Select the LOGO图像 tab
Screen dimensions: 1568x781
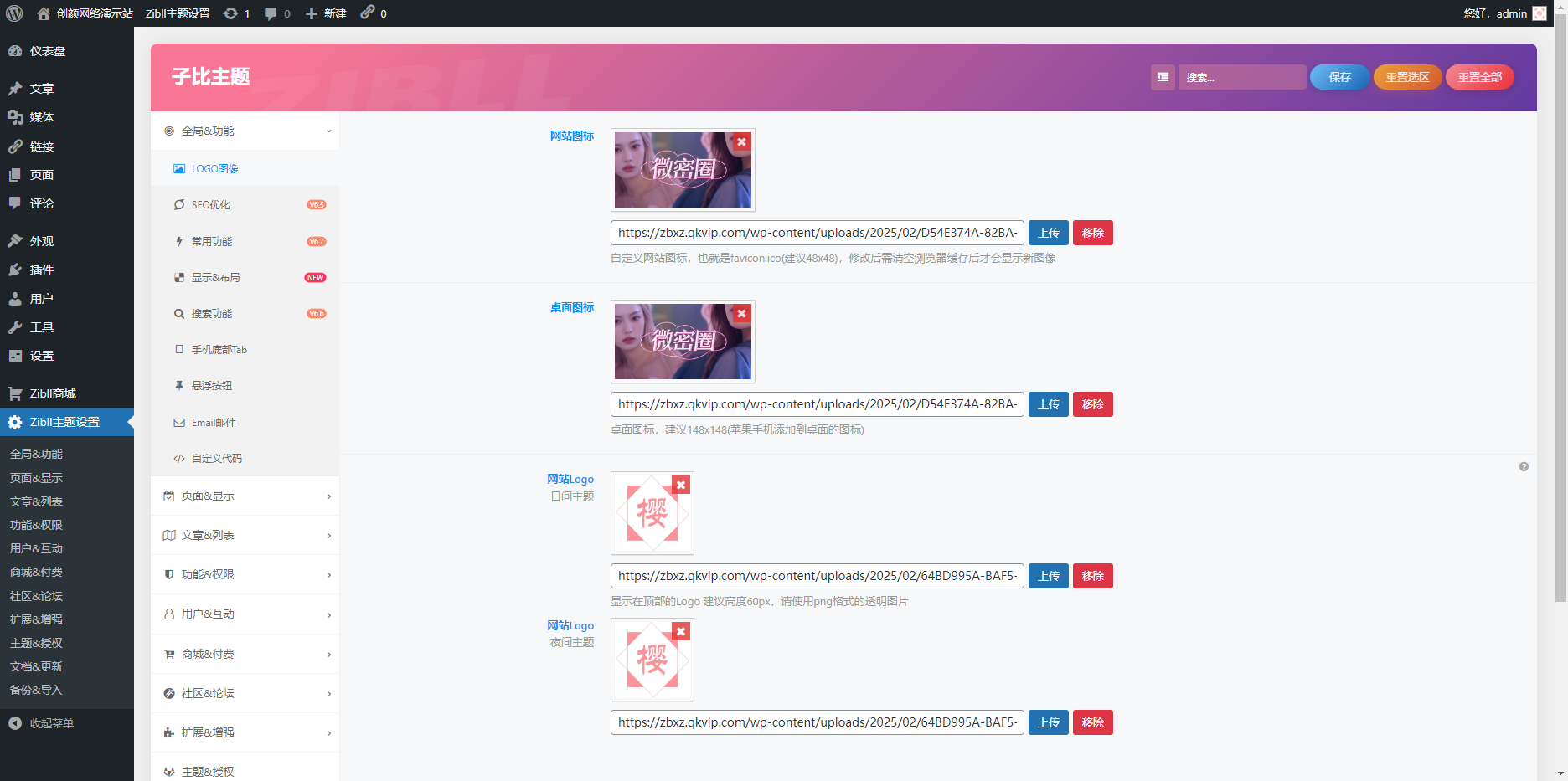(245, 168)
